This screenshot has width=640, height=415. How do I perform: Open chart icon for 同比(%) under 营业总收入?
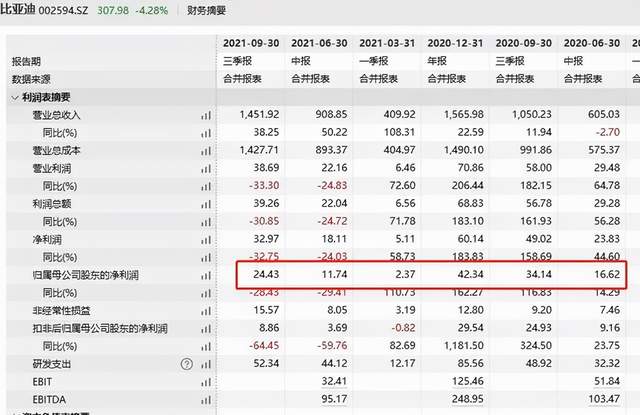pos(206,133)
